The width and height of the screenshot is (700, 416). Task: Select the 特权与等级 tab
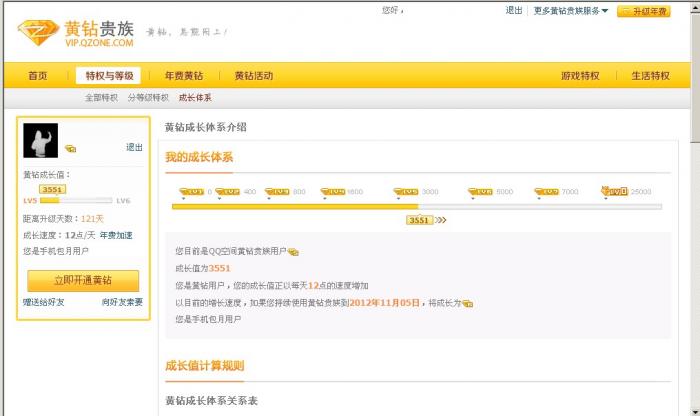[x=109, y=76]
